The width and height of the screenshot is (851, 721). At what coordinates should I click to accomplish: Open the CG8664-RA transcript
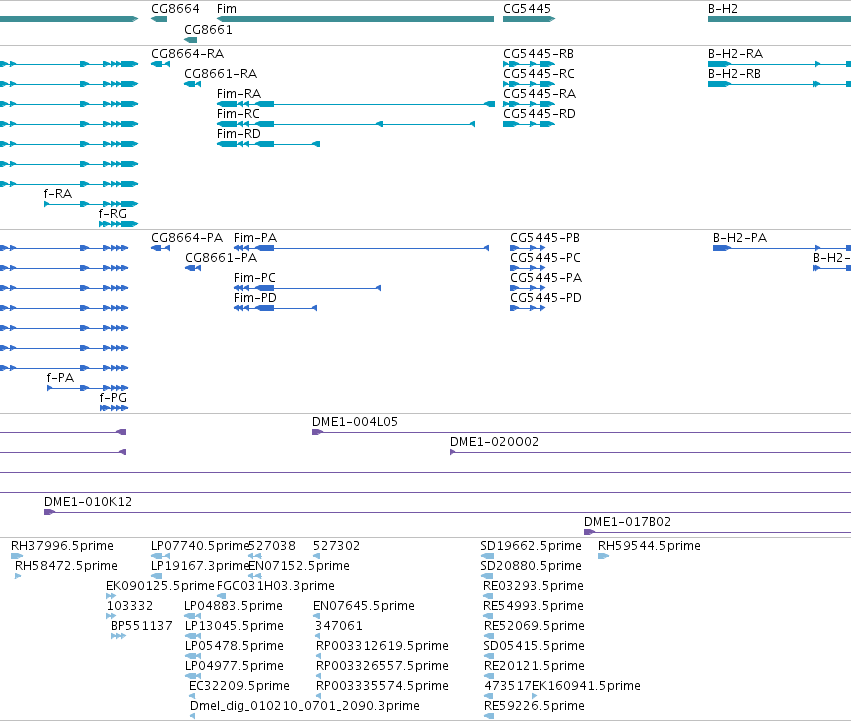click(x=188, y=54)
